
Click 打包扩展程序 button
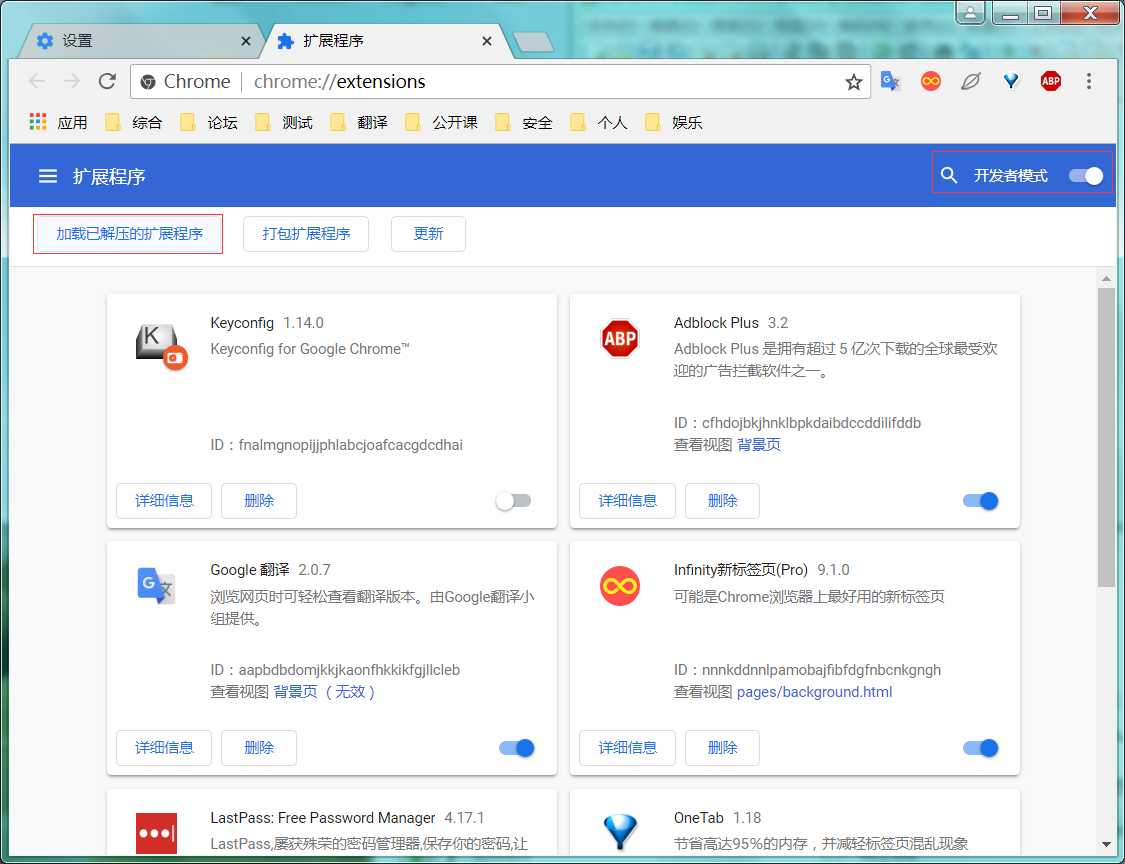click(x=306, y=234)
